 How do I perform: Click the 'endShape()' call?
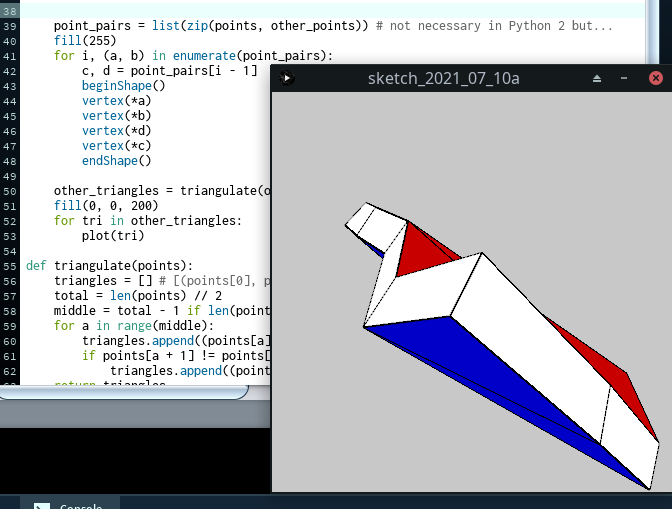point(117,161)
